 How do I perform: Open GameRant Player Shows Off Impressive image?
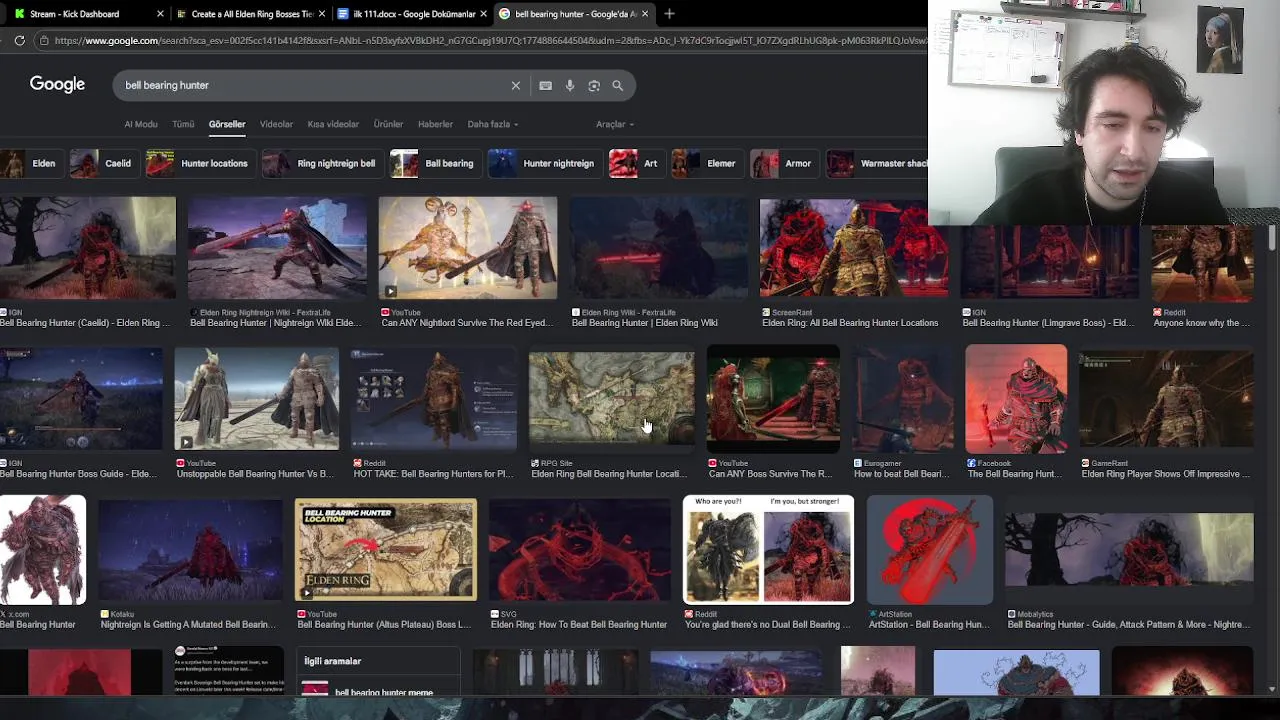(1166, 399)
